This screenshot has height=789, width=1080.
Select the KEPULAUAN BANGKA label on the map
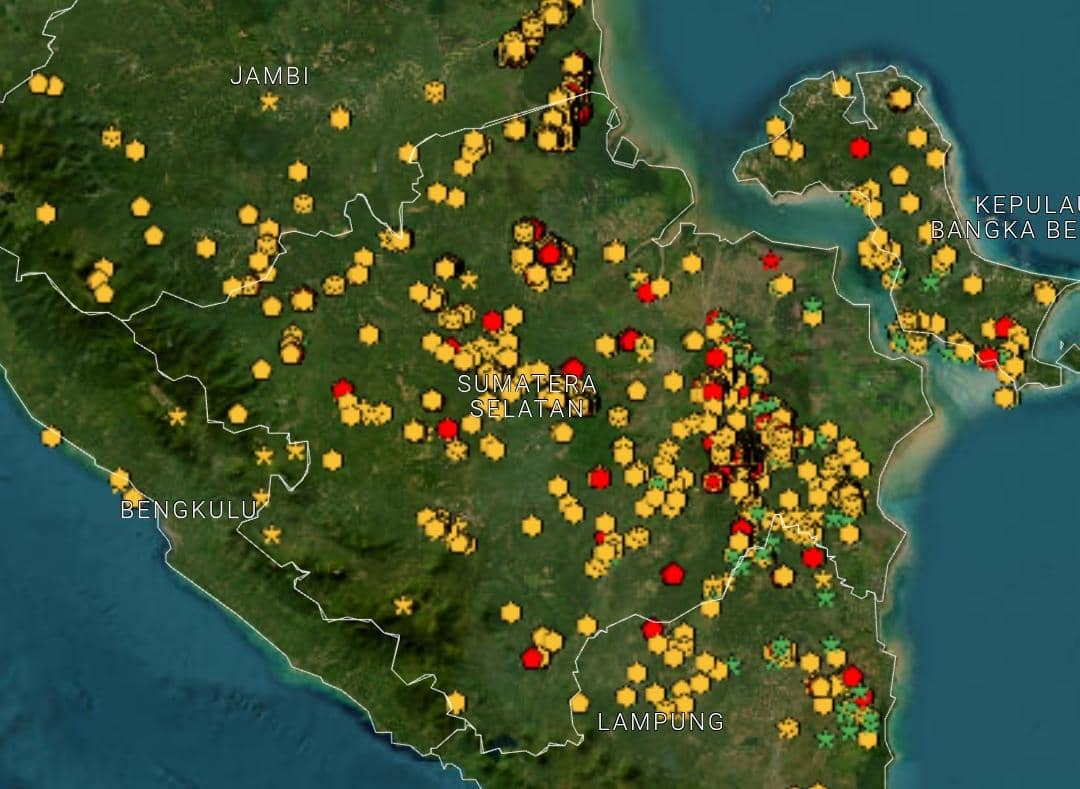(1006, 217)
